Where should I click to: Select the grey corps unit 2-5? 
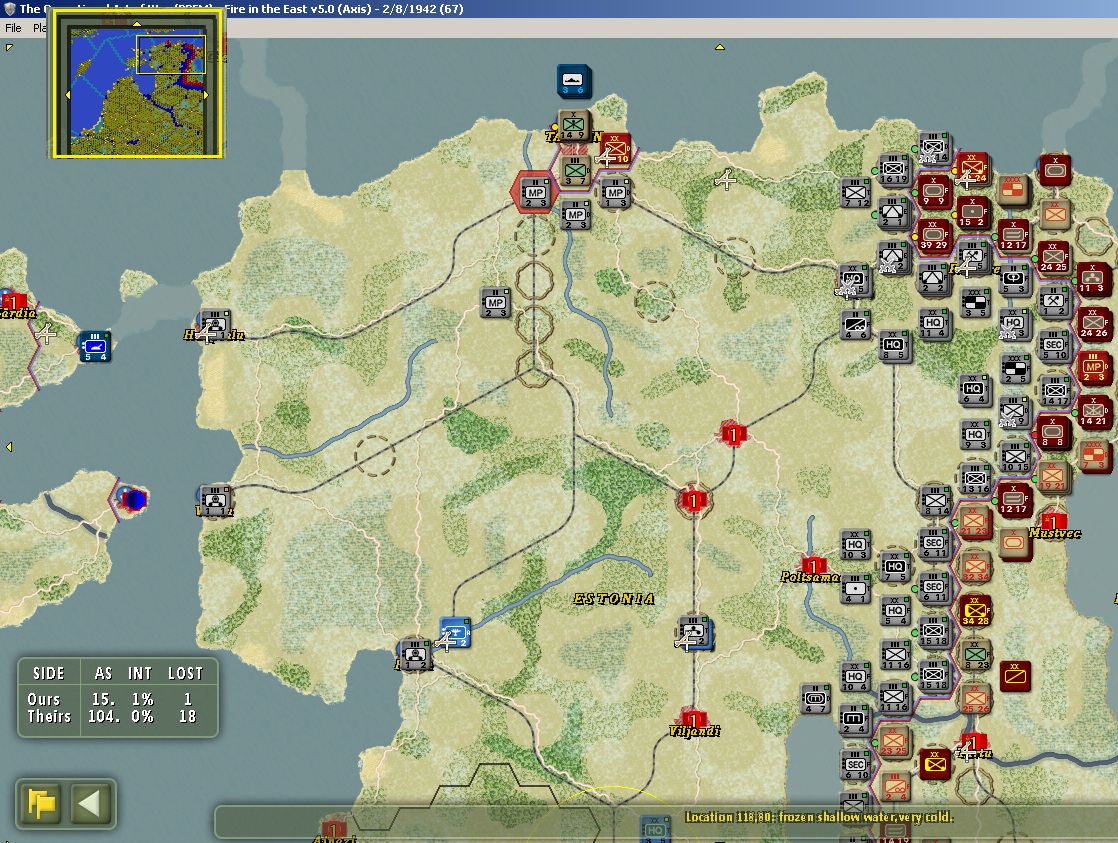click(1015, 369)
